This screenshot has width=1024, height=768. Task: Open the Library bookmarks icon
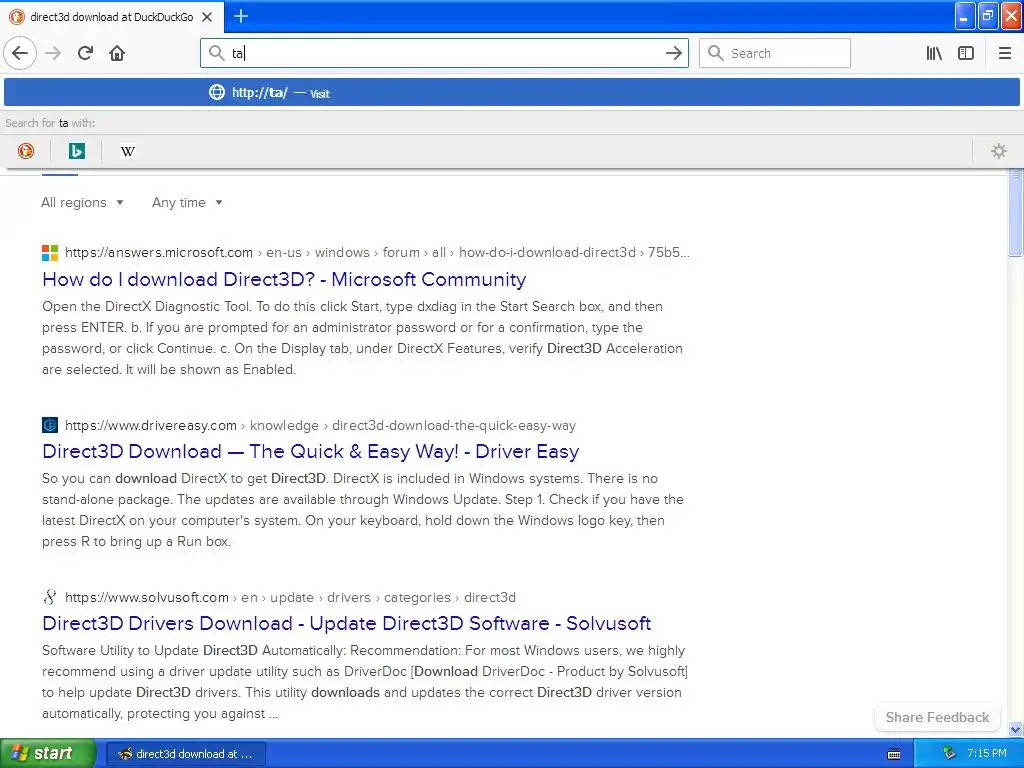(x=934, y=53)
